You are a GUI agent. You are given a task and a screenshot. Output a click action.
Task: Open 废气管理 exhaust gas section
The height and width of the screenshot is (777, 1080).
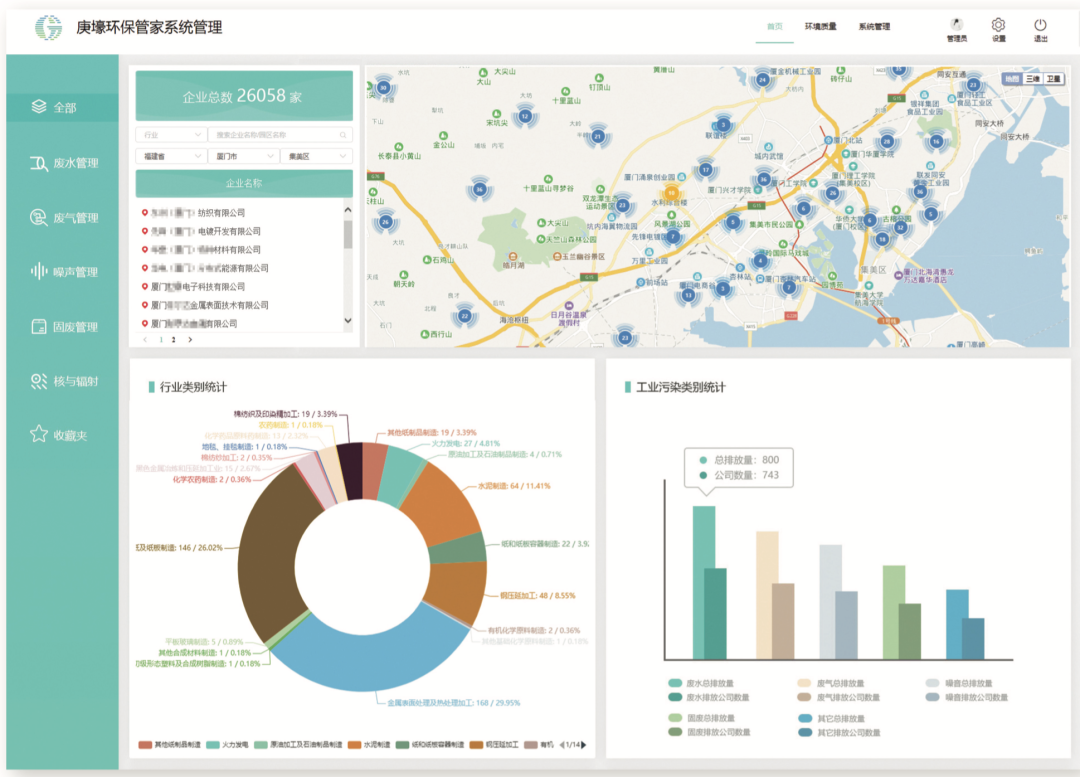(x=64, y=218)
